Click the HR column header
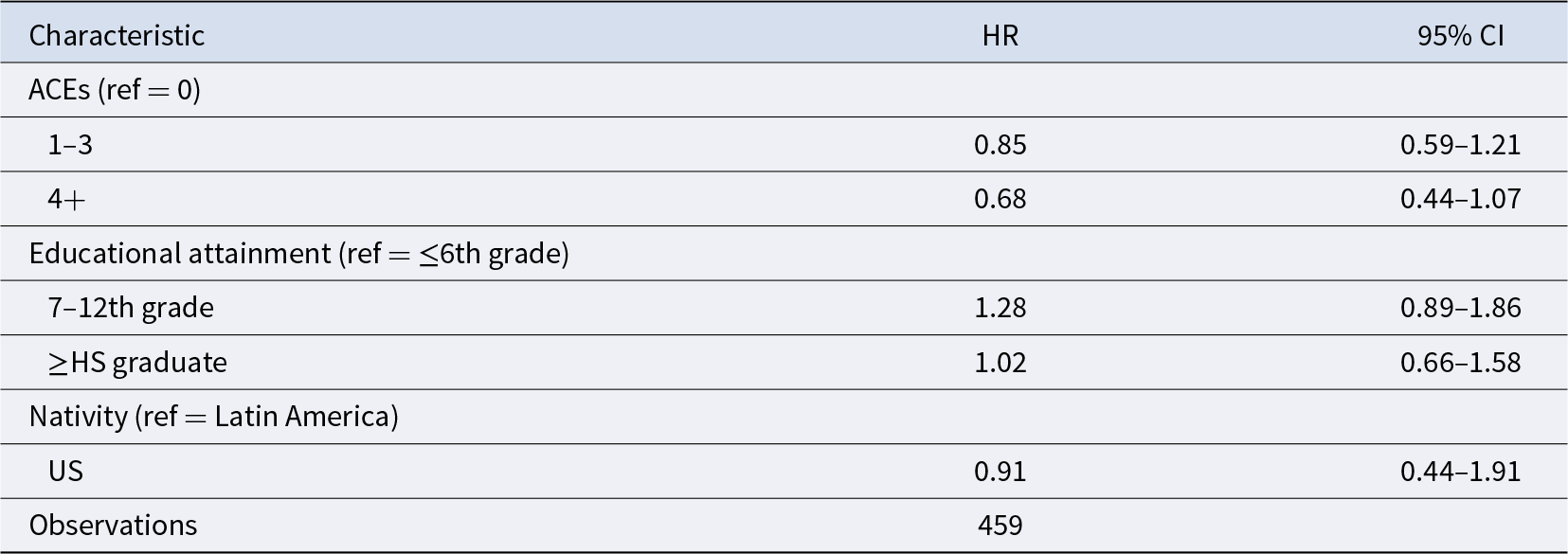Screen dimensions: 1568x554 coord(1000,36)
